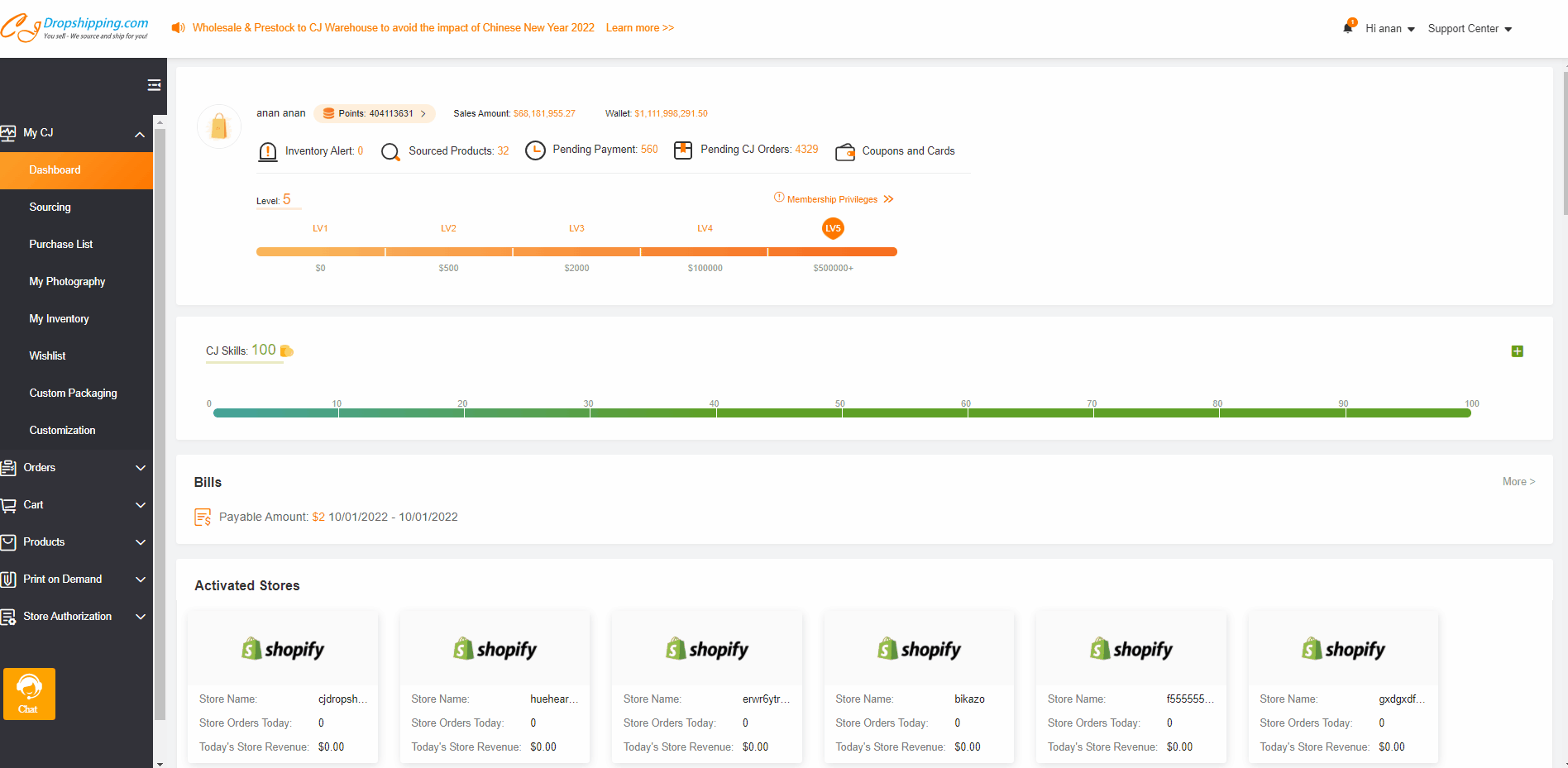Expand the Orders sidebar menu

pyautogui.click(x=140, y=468)
